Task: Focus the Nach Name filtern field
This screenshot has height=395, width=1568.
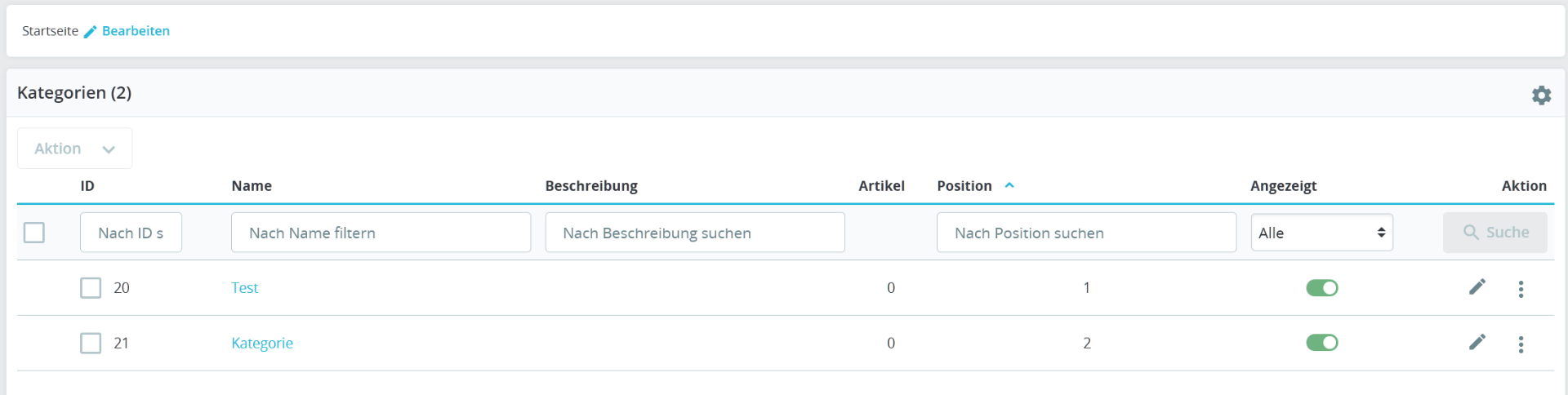Action: pyautogui.click(x=381, y=233)
